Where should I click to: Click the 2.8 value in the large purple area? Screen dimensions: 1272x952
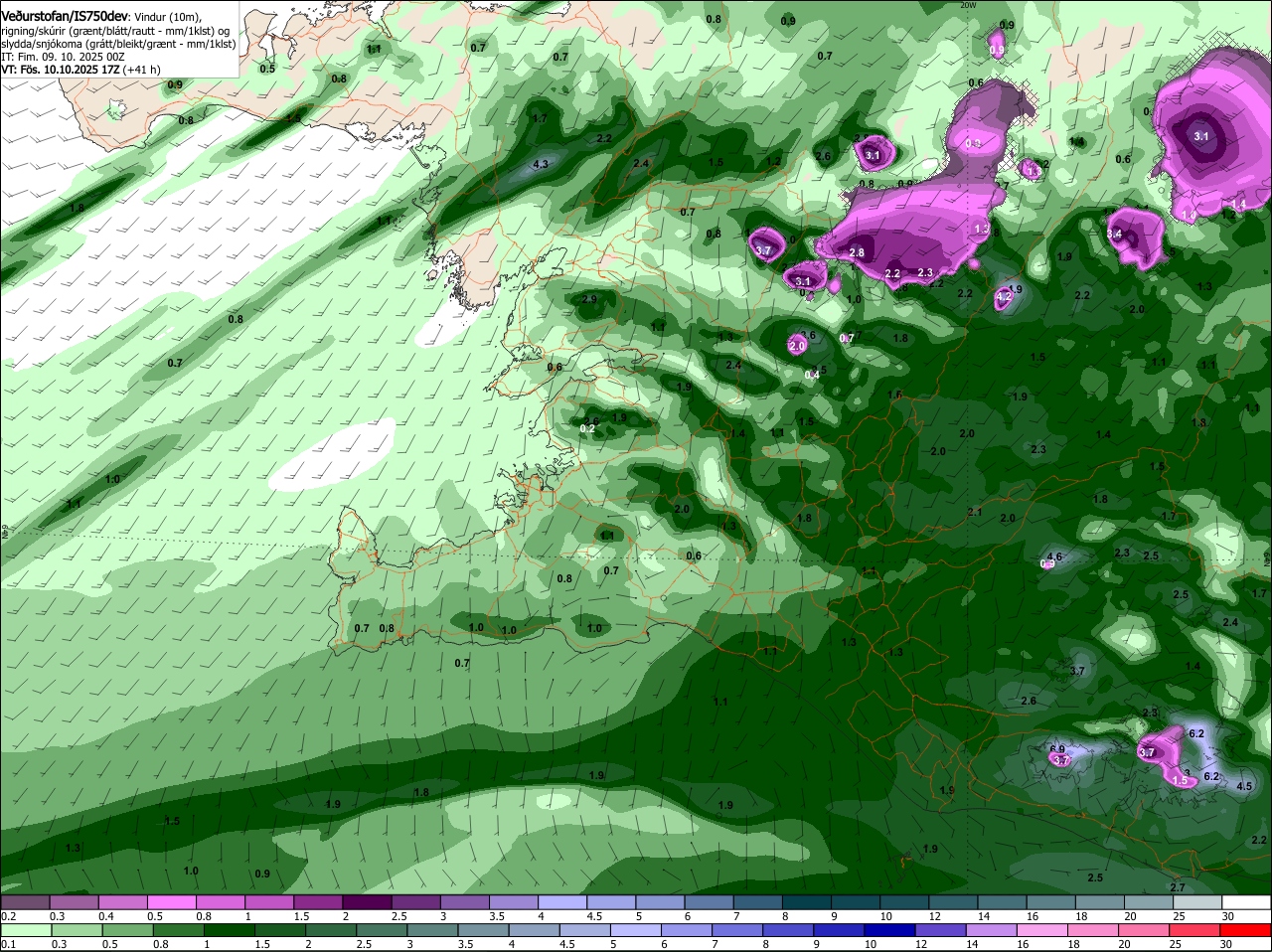tap(857, 253)
